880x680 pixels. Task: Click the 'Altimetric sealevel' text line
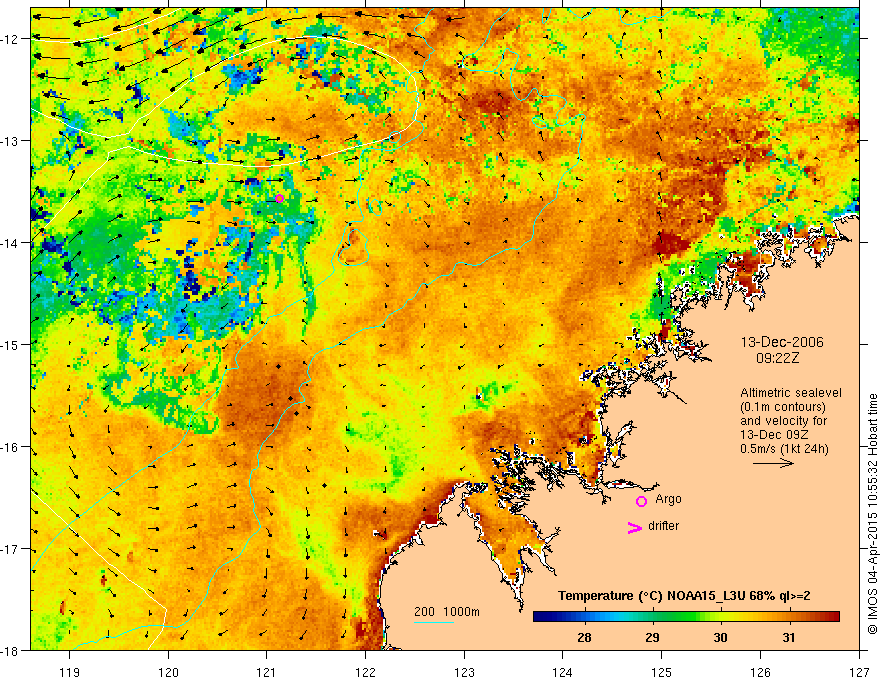[791, 393]
